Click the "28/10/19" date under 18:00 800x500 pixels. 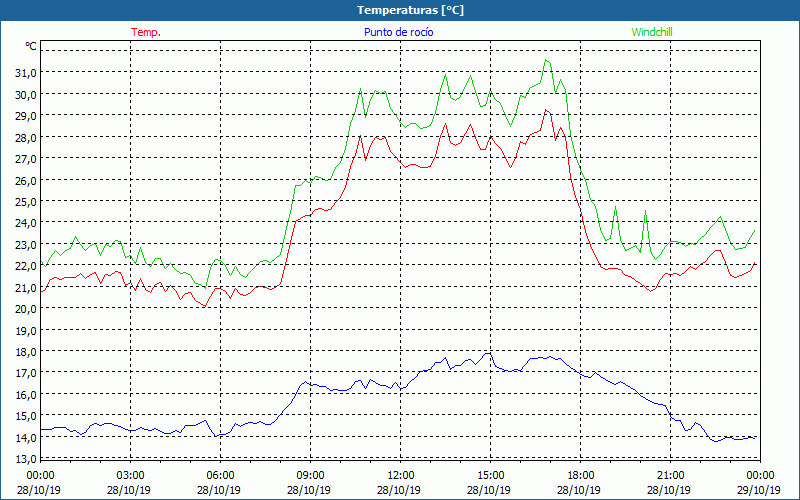[x=579, y=490]
